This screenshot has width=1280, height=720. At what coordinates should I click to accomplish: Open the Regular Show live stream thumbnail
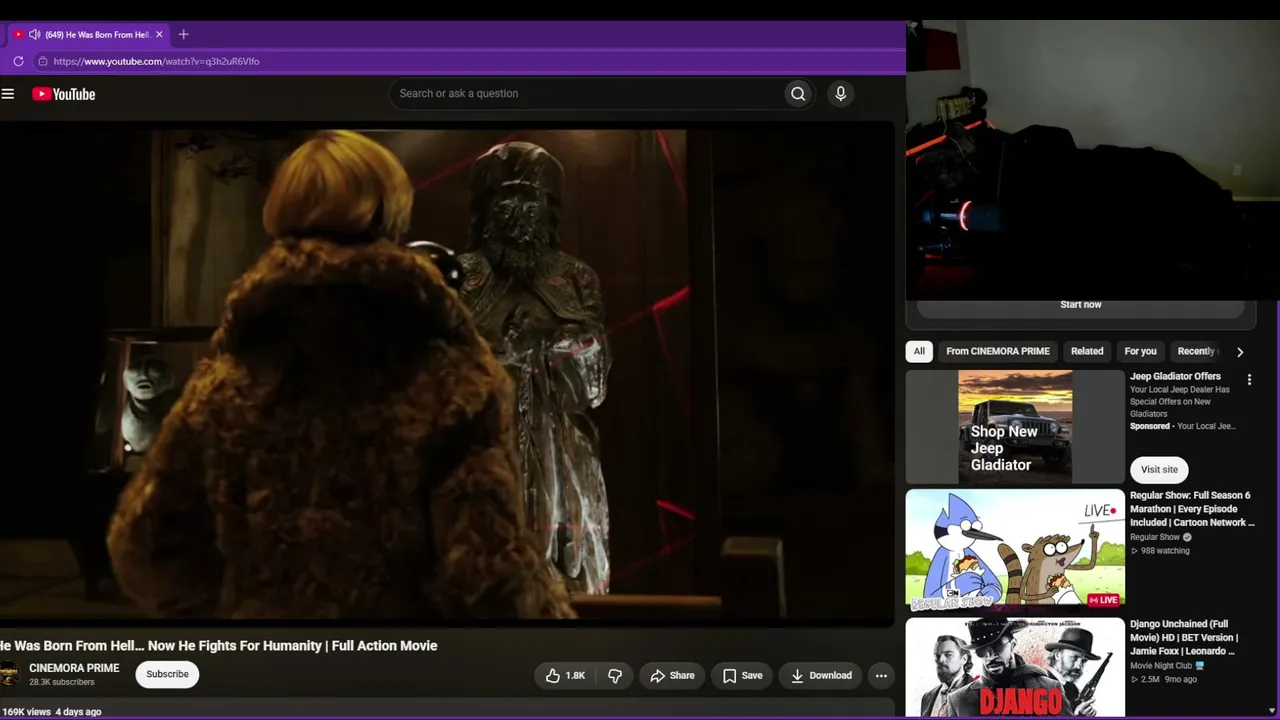tap(1015, 550)
